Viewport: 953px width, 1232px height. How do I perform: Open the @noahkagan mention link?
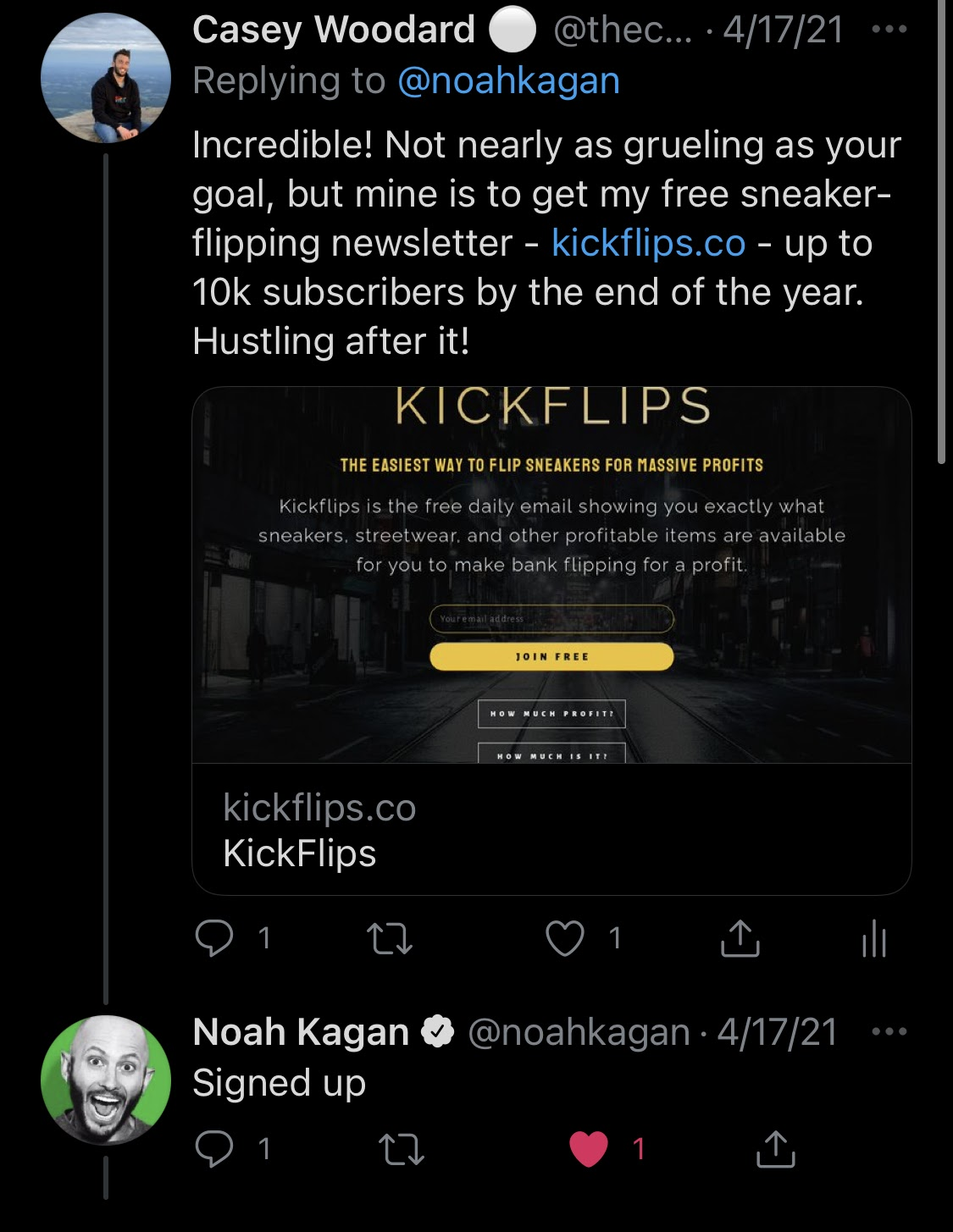click(x=508, y=81)
